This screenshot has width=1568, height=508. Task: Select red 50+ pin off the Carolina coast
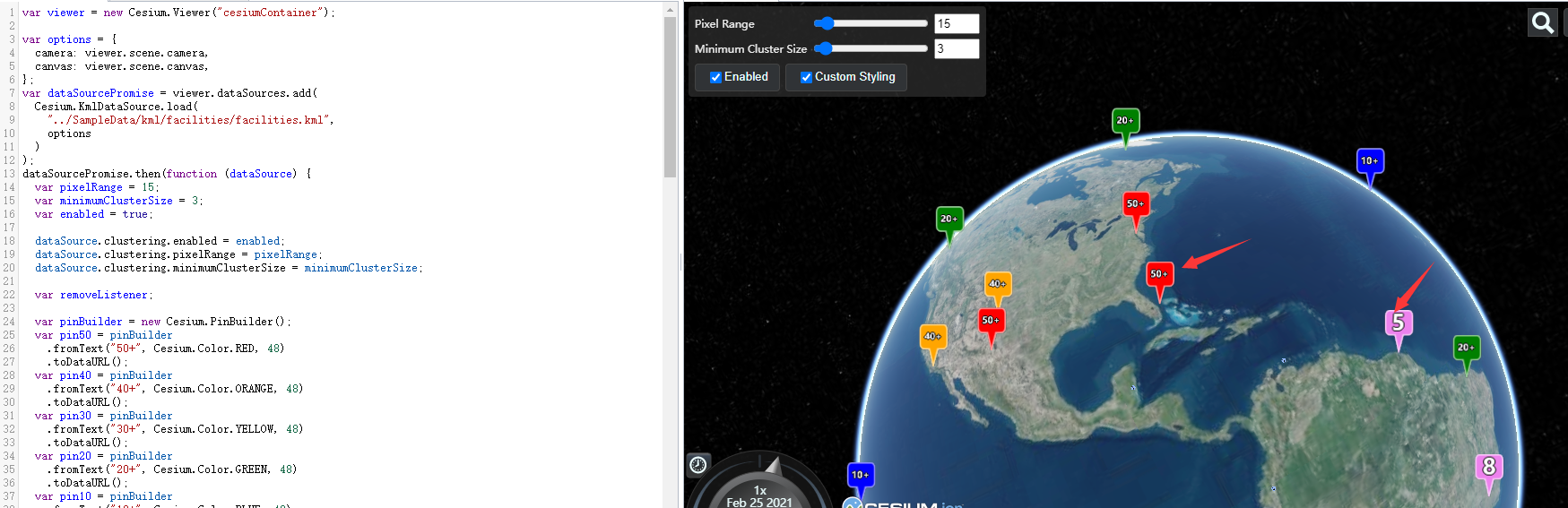tap(1159, 280)
